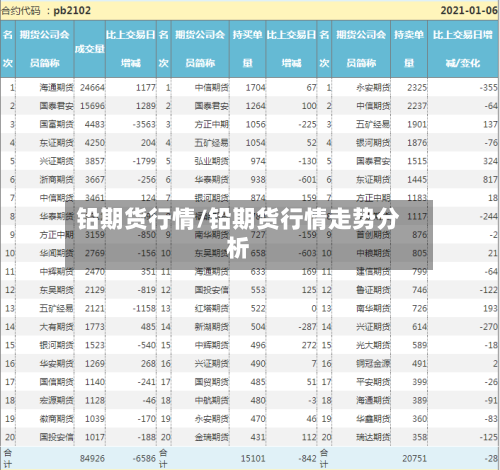The height and width of the screenshot is (470, 500).
Task: Click the total volume change "-6586"
Action: pyautogui.click(x=144, y=459)
